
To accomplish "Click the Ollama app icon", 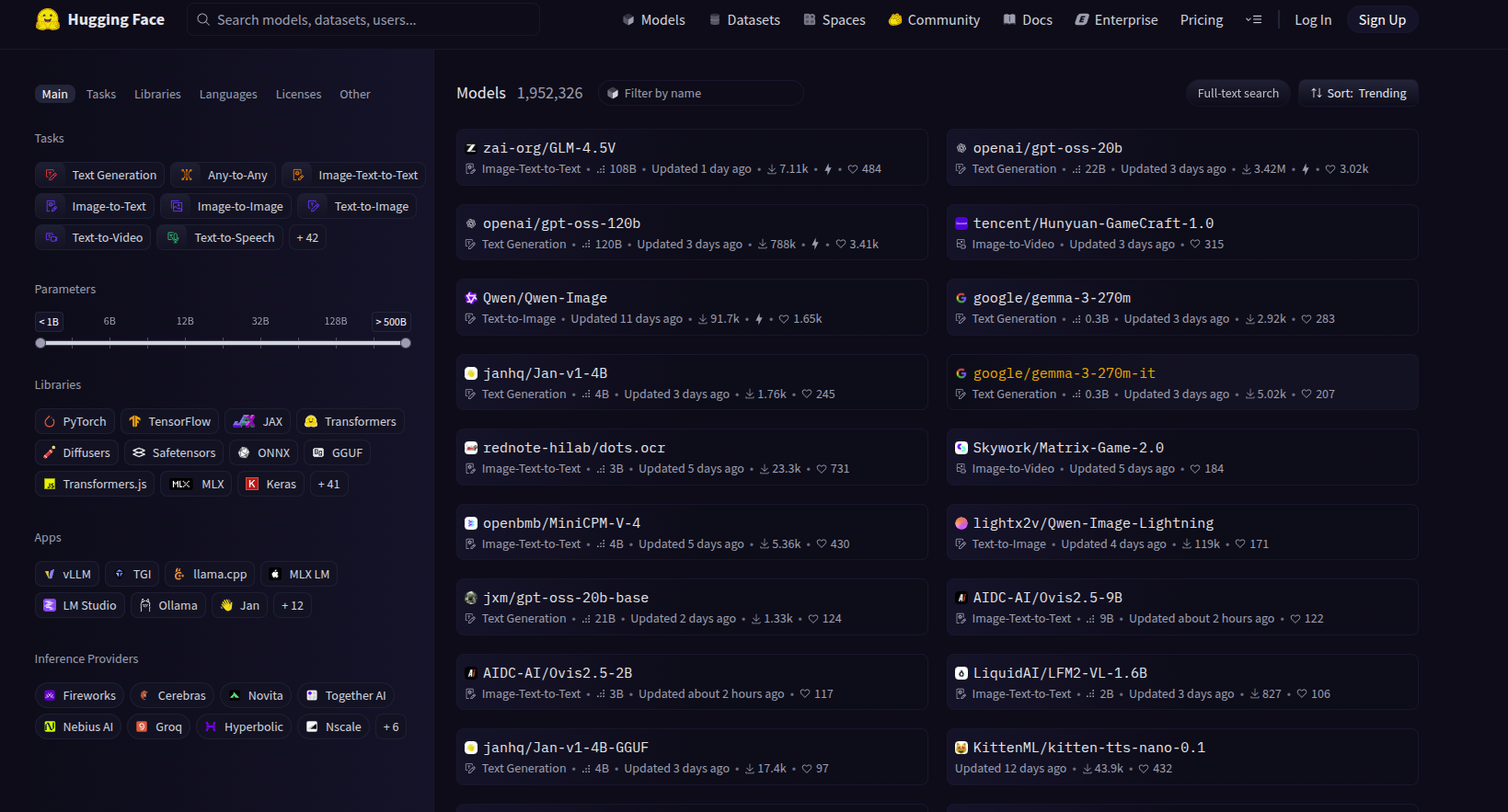I will click(145, 605).
